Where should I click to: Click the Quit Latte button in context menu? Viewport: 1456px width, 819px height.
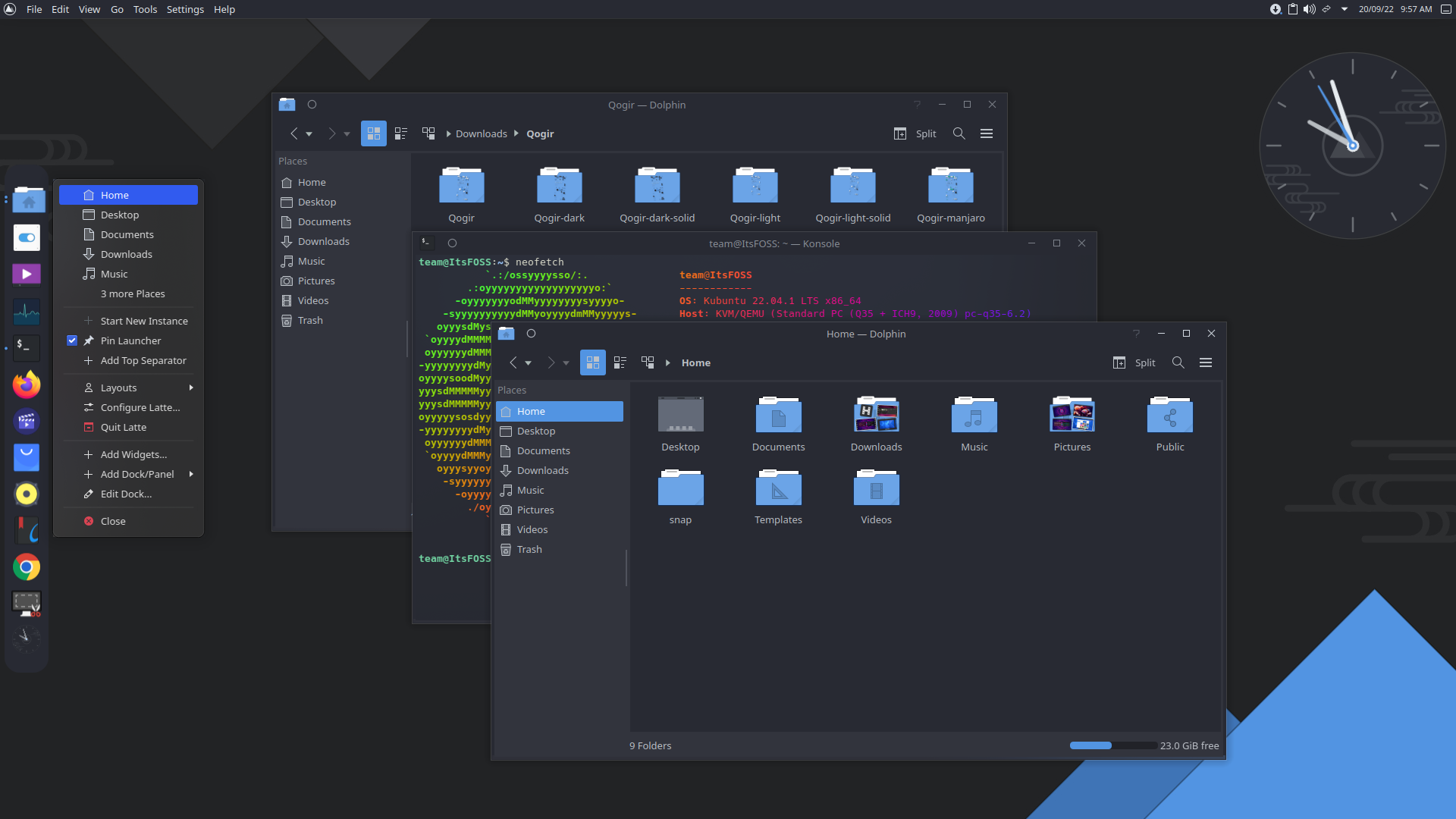tap(123, 427)
